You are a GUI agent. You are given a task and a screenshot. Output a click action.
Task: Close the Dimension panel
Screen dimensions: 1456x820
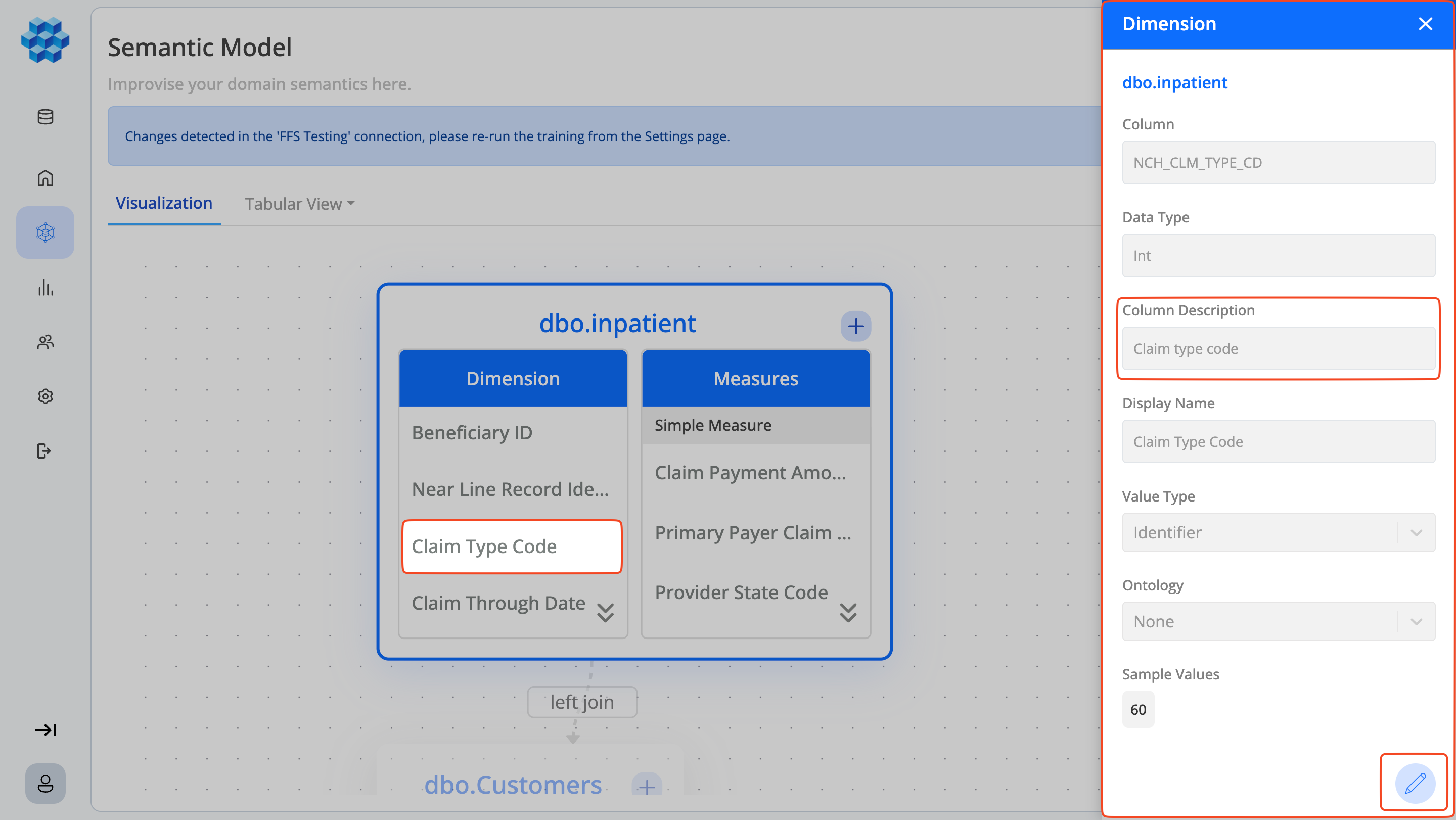click(1426, 24)
